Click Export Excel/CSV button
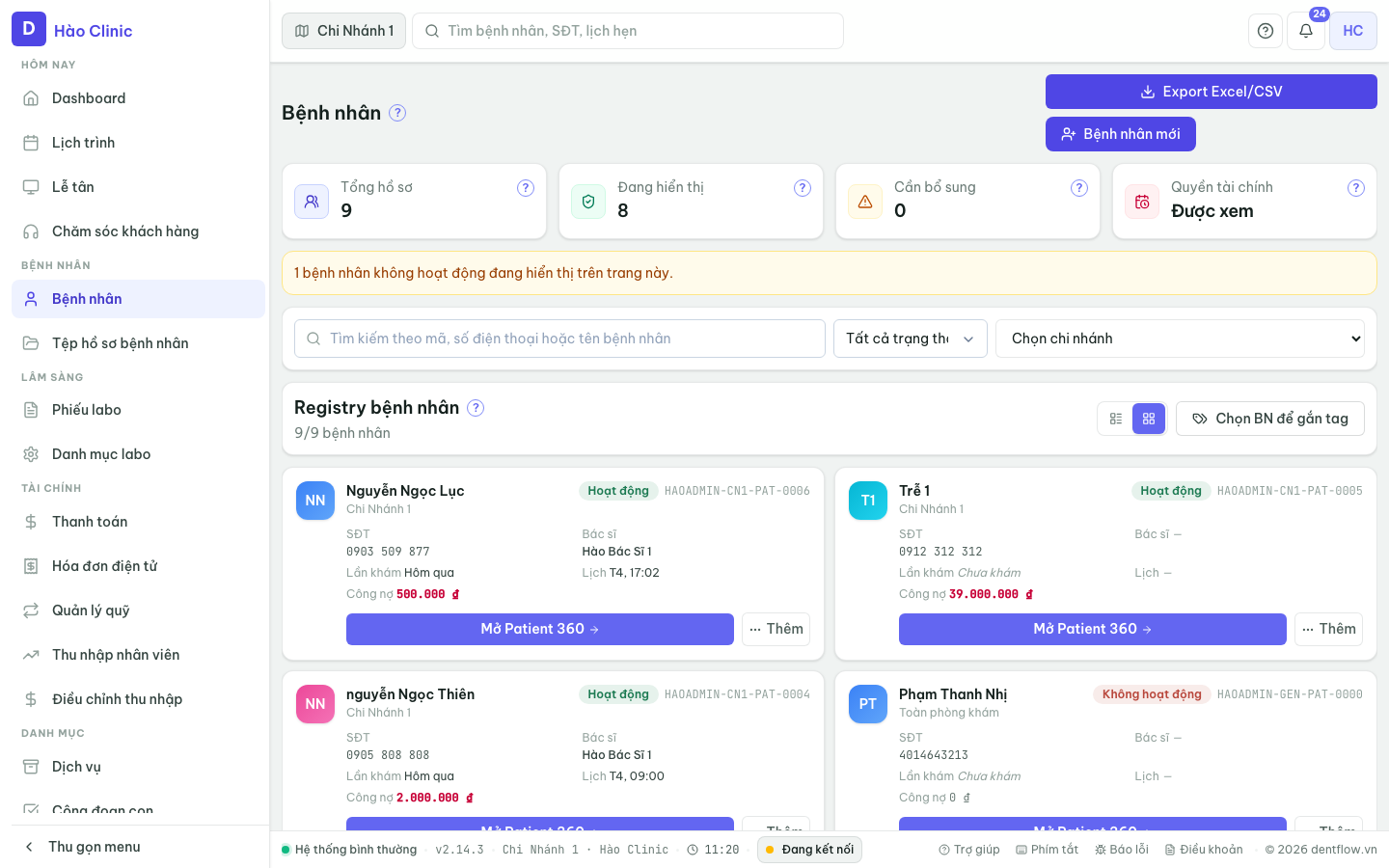The image size is (1389, 868). [1212, 92]
